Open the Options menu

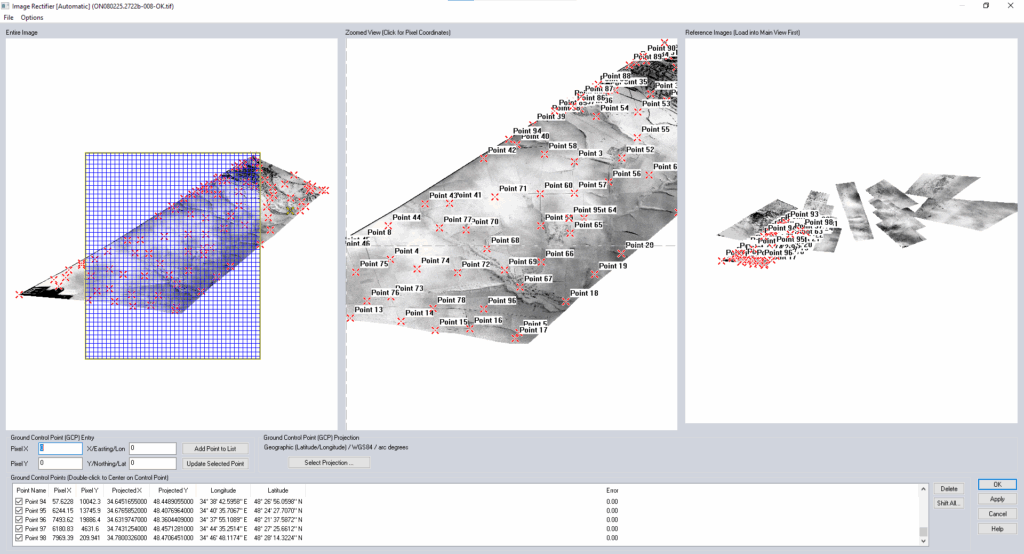pos(32,18)
